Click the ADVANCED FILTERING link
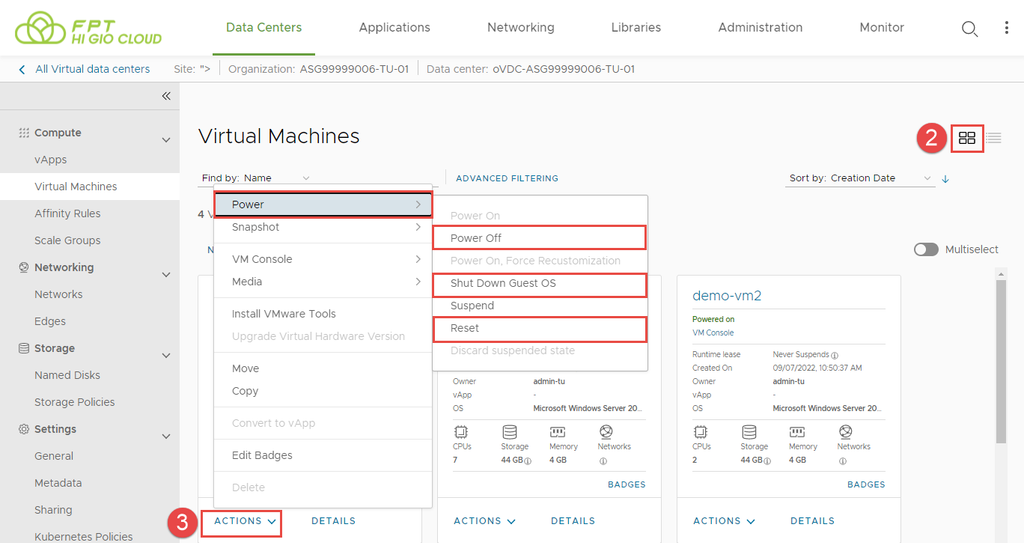 coord(507,178)
